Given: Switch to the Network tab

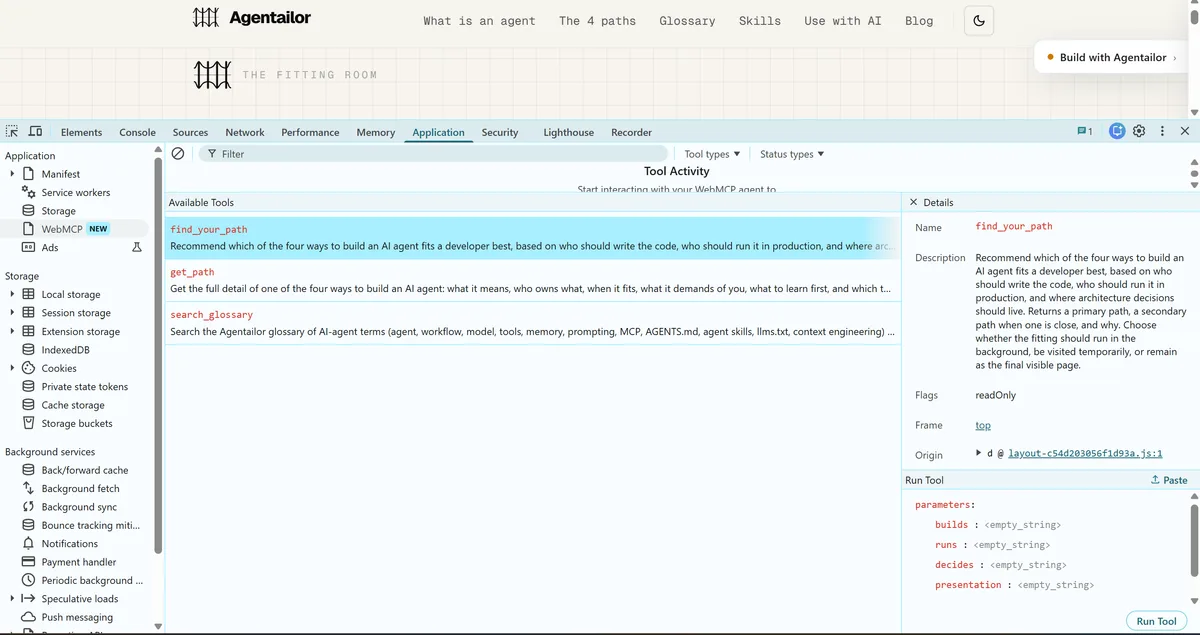Looking at the screenshot, I should point(245,132).
